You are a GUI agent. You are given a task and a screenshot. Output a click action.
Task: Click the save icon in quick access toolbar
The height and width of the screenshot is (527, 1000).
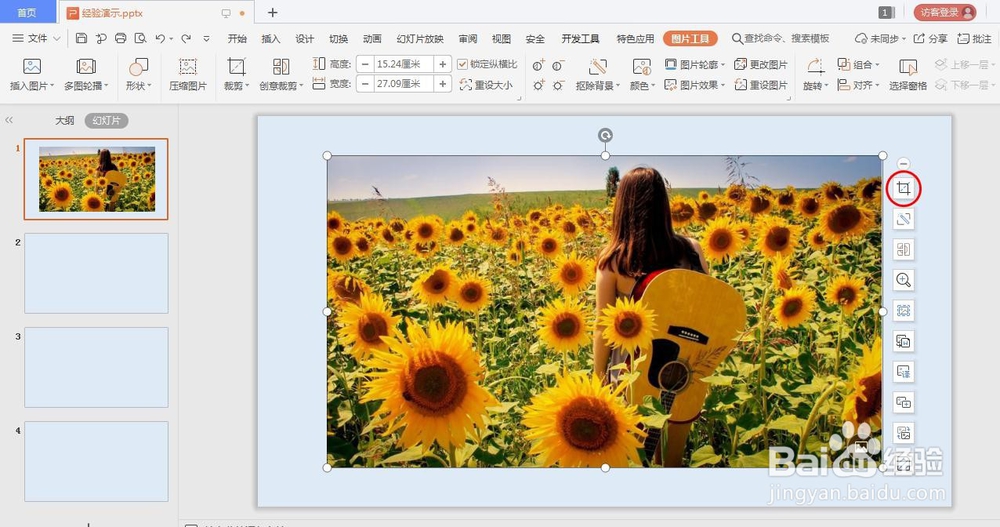pos(81,38)
